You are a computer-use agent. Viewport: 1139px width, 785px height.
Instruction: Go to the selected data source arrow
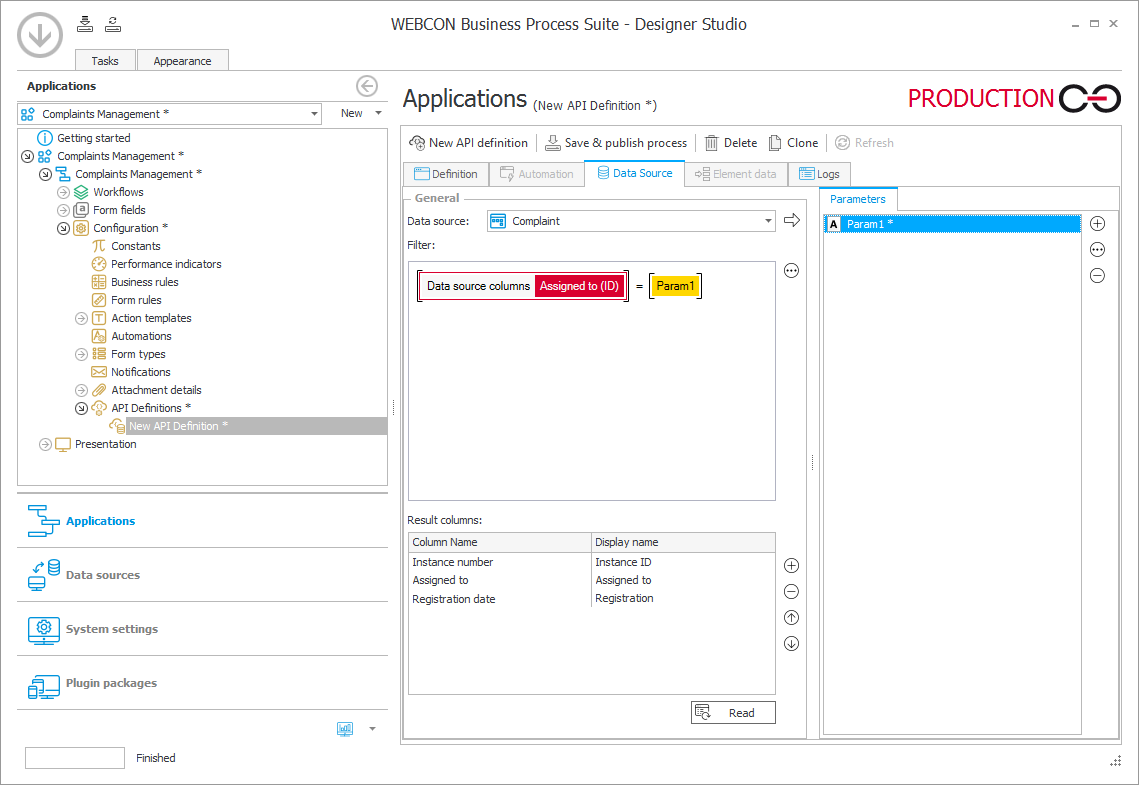click(792, 220)
